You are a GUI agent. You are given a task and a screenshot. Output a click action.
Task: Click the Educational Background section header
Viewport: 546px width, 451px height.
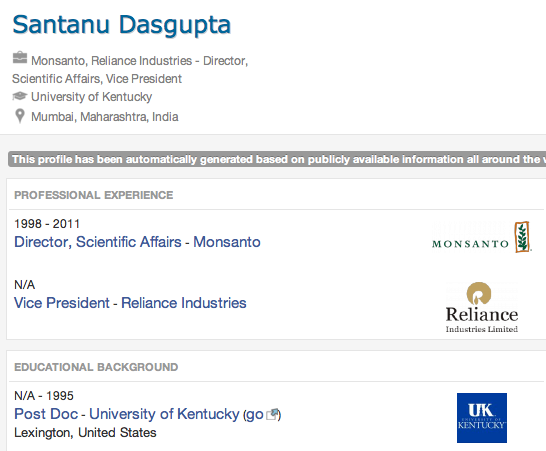point(96,367)
